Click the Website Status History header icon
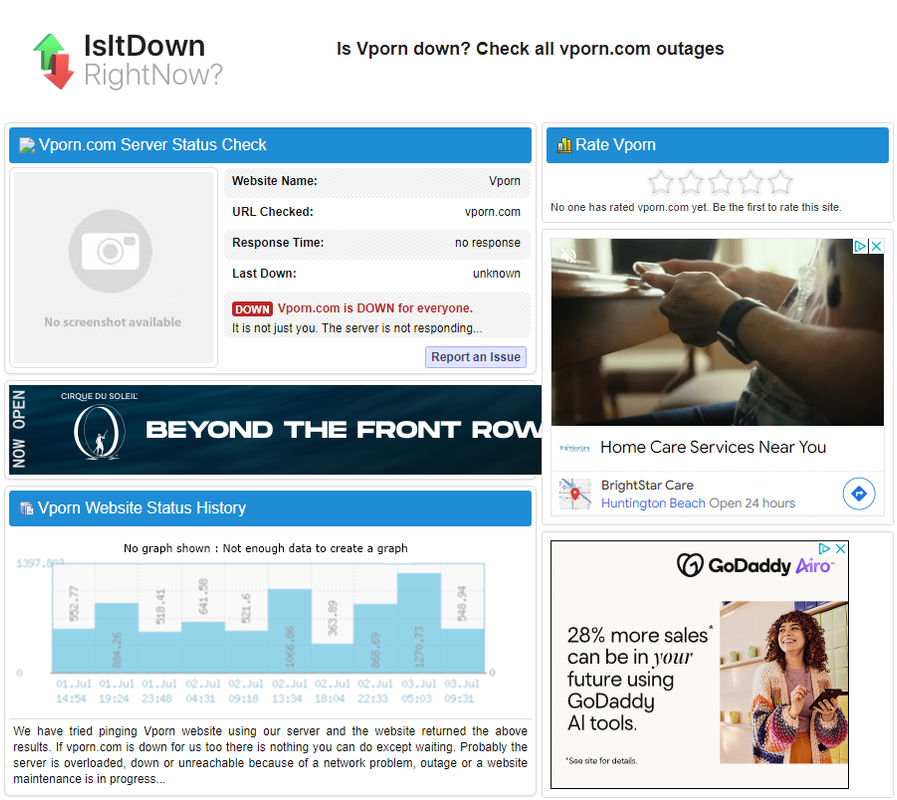 click(x=26, y=508)
